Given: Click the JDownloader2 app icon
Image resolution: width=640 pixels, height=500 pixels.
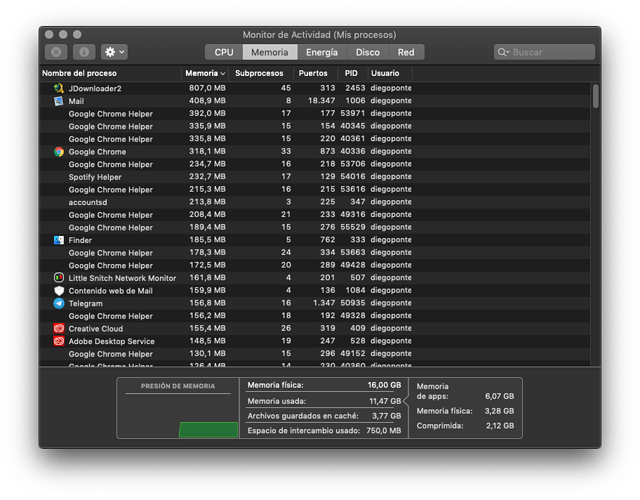Looking at the screenshot, I should click(59, 88).
